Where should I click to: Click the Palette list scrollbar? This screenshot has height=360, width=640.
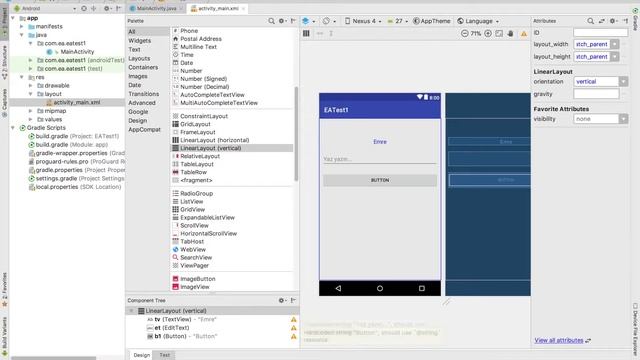(x=296, y=133)
